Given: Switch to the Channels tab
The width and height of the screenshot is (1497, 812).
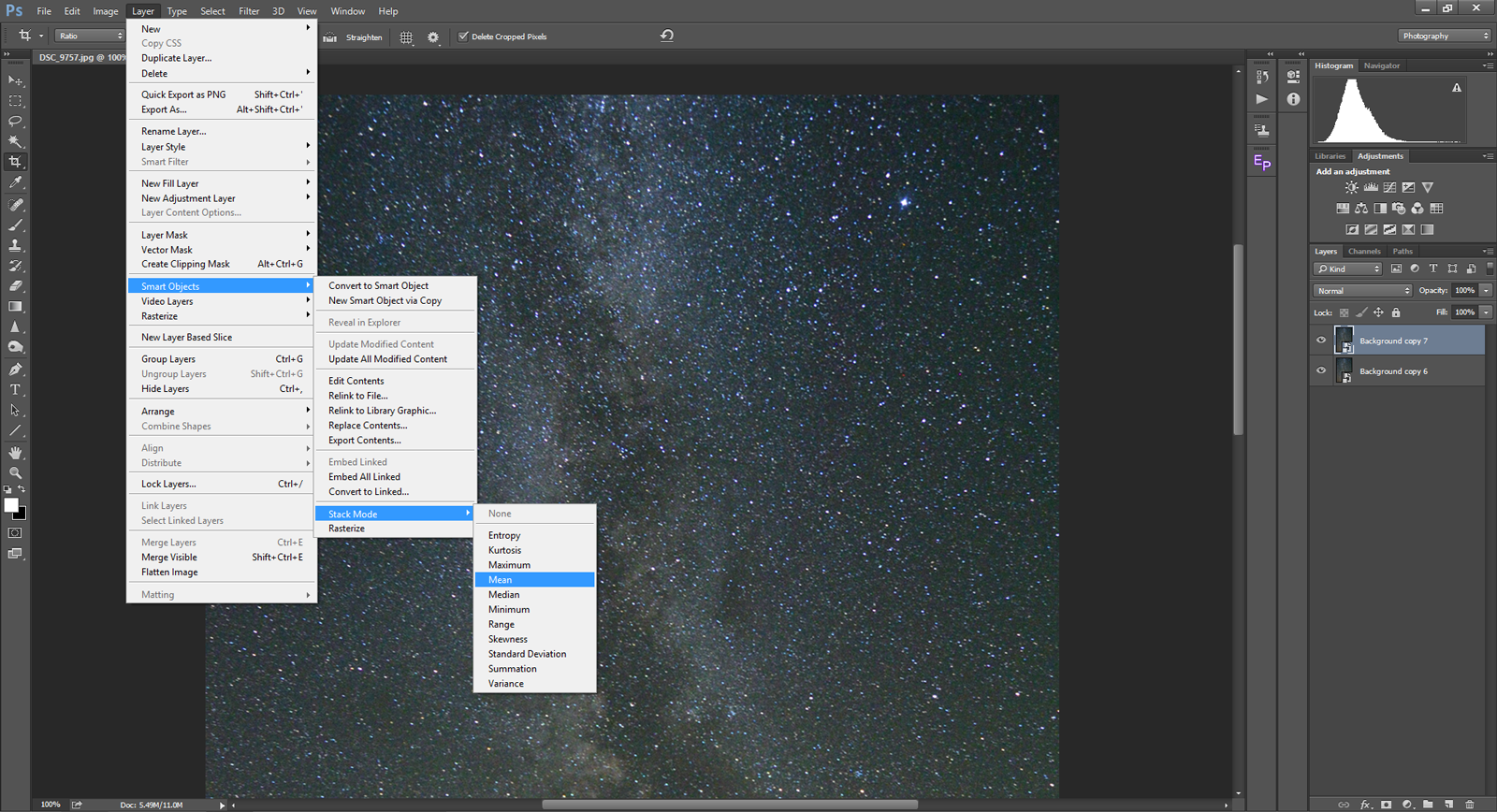Looking at the screenshot, I should point(1364,252).
